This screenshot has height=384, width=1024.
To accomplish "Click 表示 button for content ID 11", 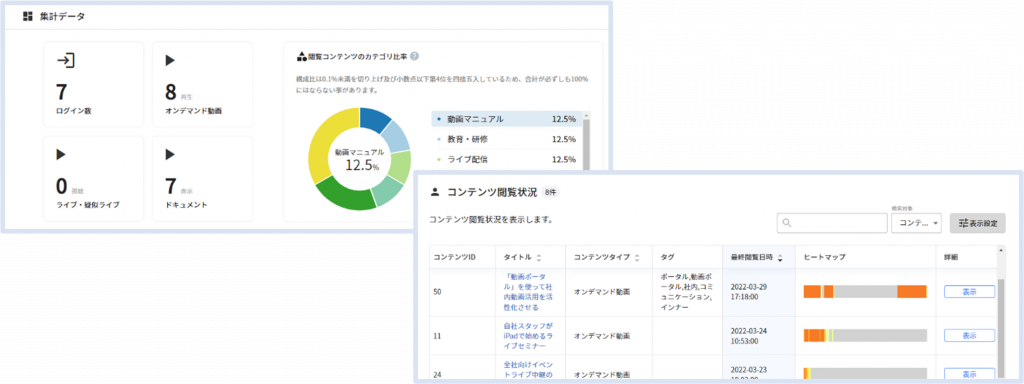I will coord(969,336).
